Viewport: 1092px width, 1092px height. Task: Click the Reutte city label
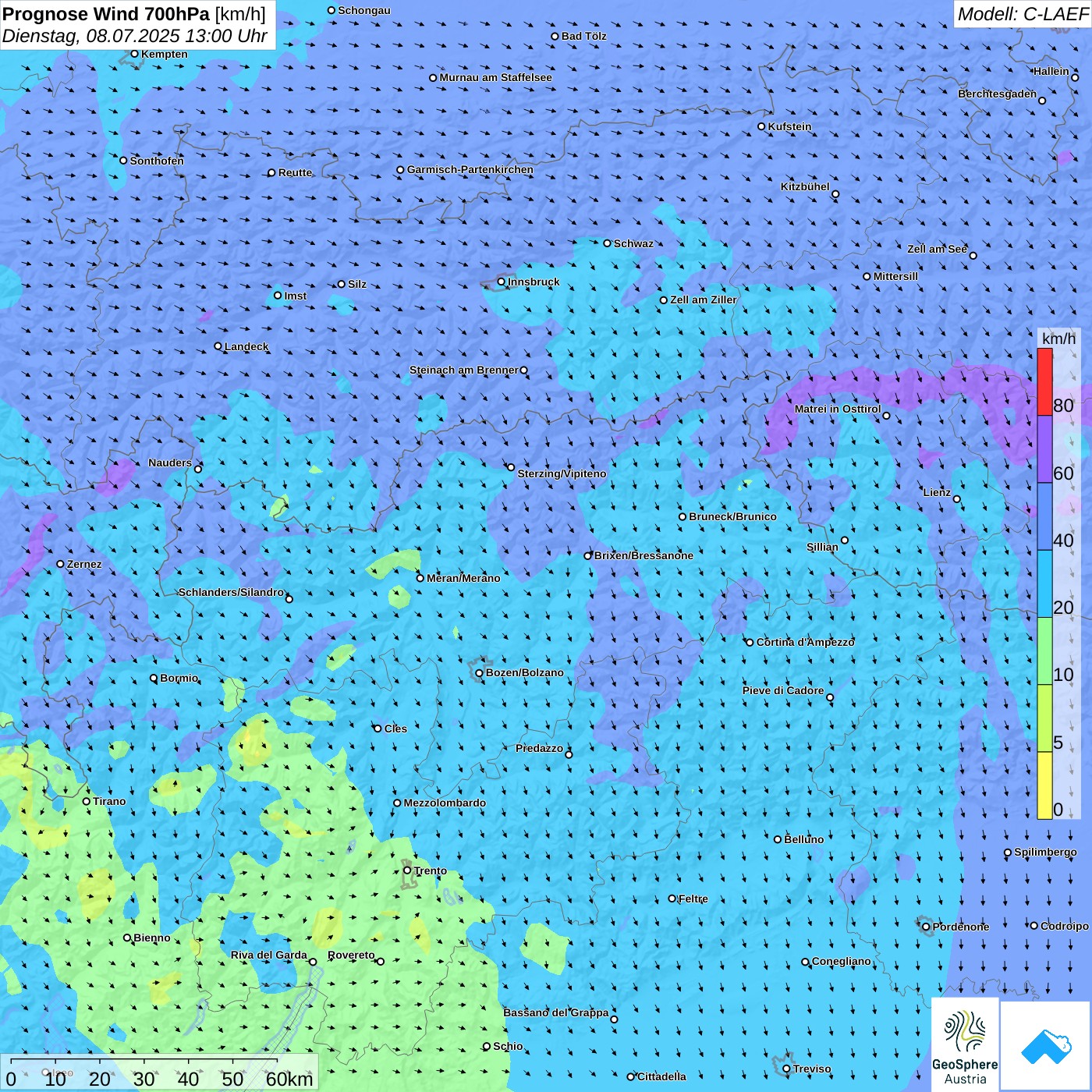(295, 172)
